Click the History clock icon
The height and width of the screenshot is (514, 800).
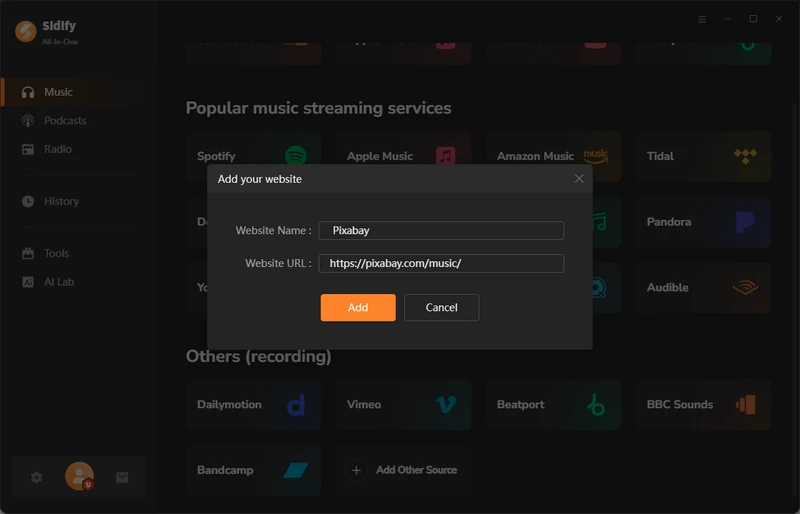(28, 201)
